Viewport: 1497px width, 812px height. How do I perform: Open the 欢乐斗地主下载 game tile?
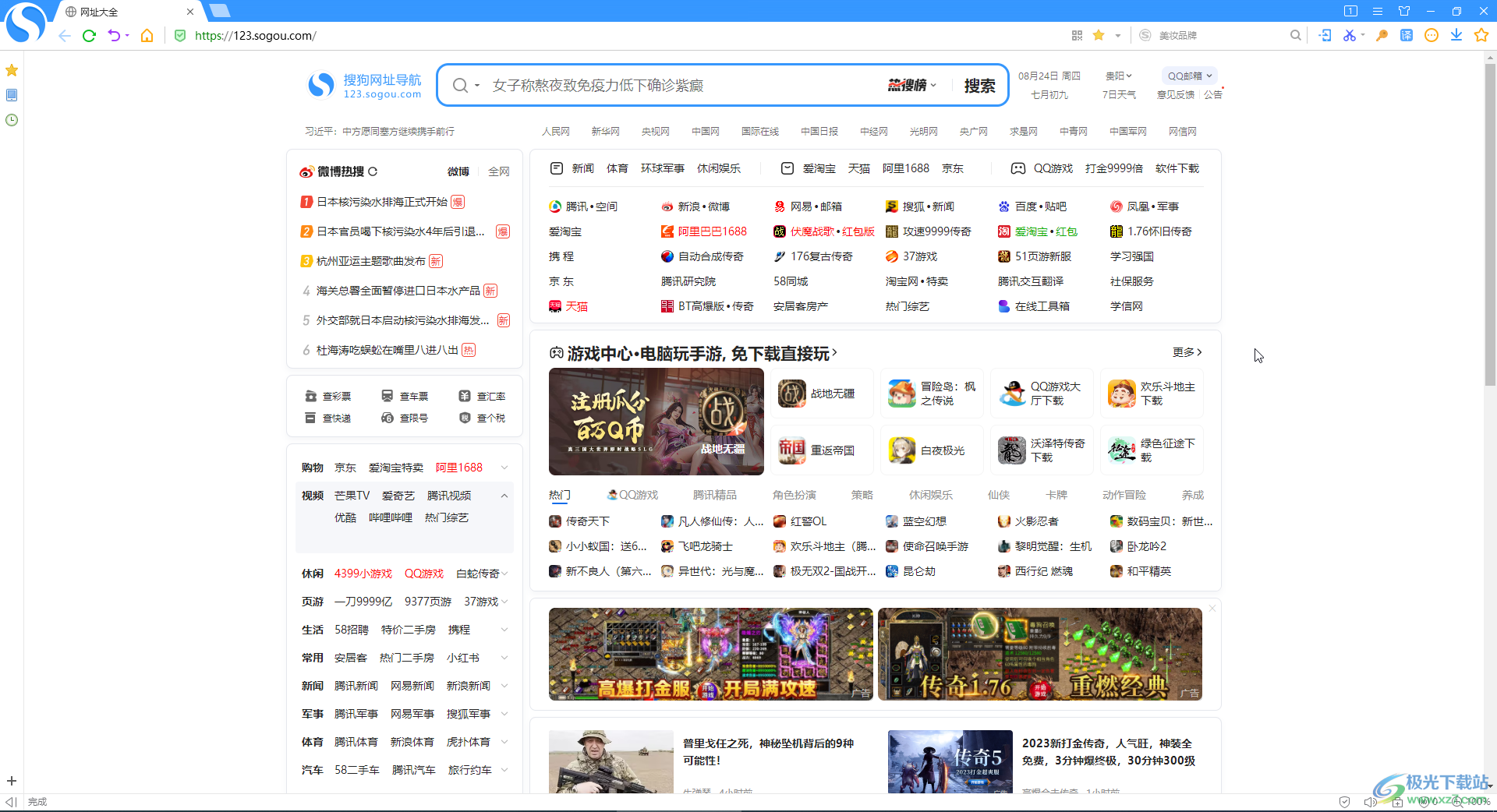(x=1152, y=394)
